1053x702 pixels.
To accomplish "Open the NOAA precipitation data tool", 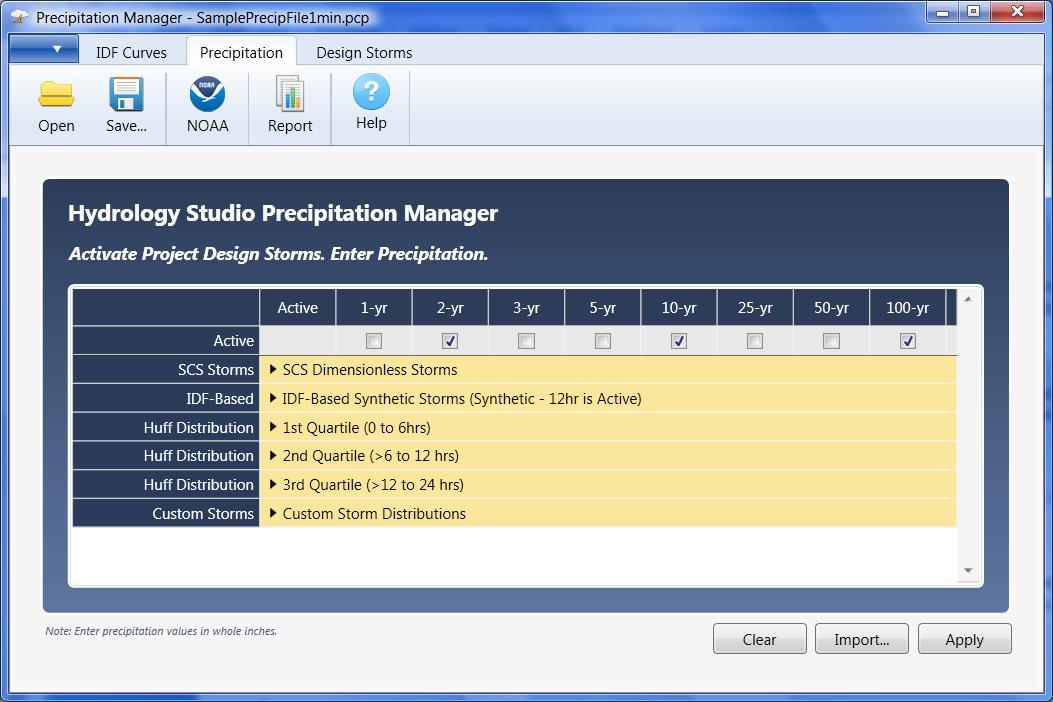I will click(x=206, y=103).
